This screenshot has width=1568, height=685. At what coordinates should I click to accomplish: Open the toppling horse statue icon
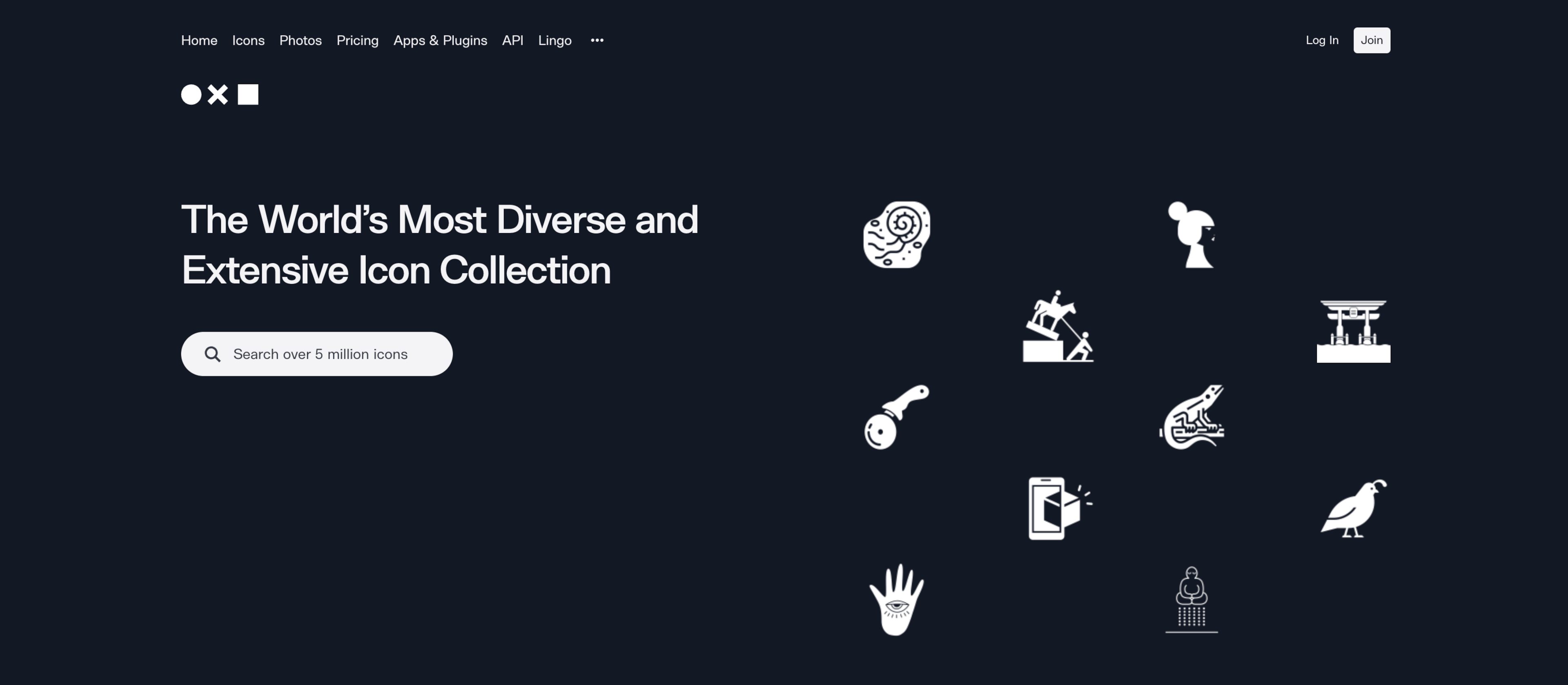pyautogui.click(x=1058, y=326)
